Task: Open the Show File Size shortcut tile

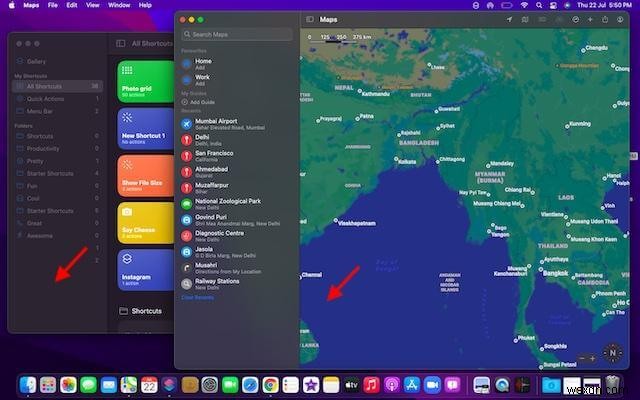Action: coord(146,176)
